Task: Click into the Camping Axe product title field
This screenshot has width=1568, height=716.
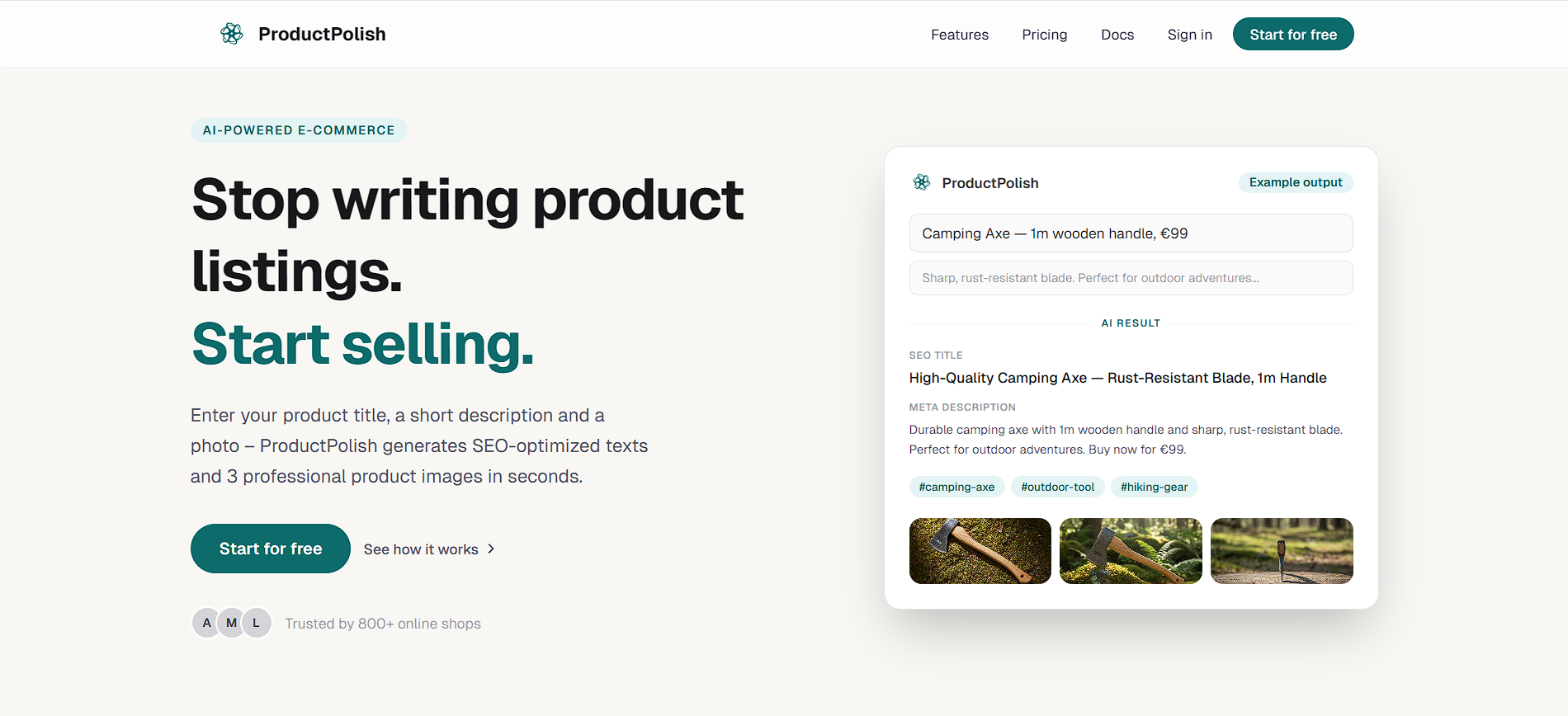Action: tap(1131, 233)
